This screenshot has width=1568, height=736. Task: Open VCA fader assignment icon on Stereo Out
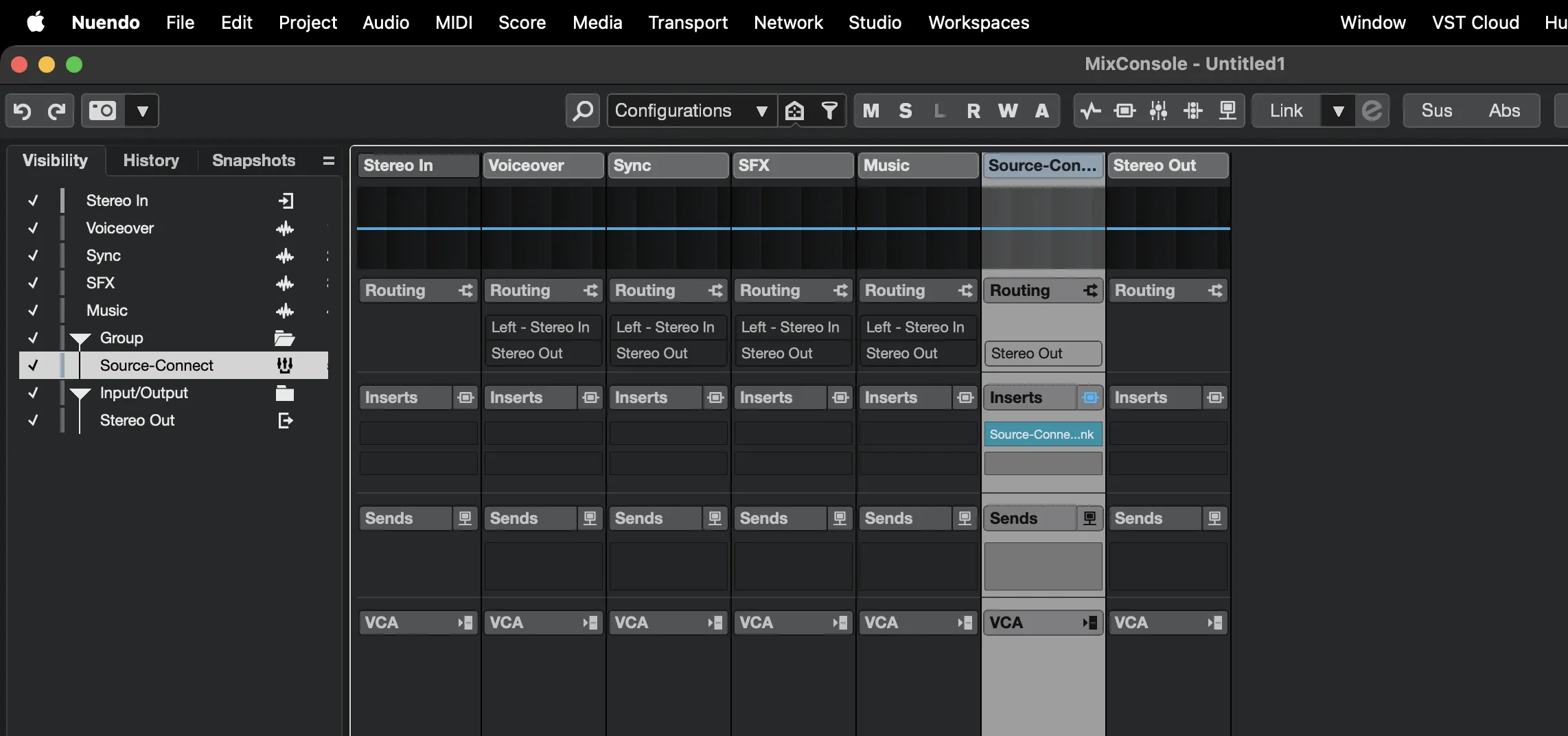click(1215, 623)
